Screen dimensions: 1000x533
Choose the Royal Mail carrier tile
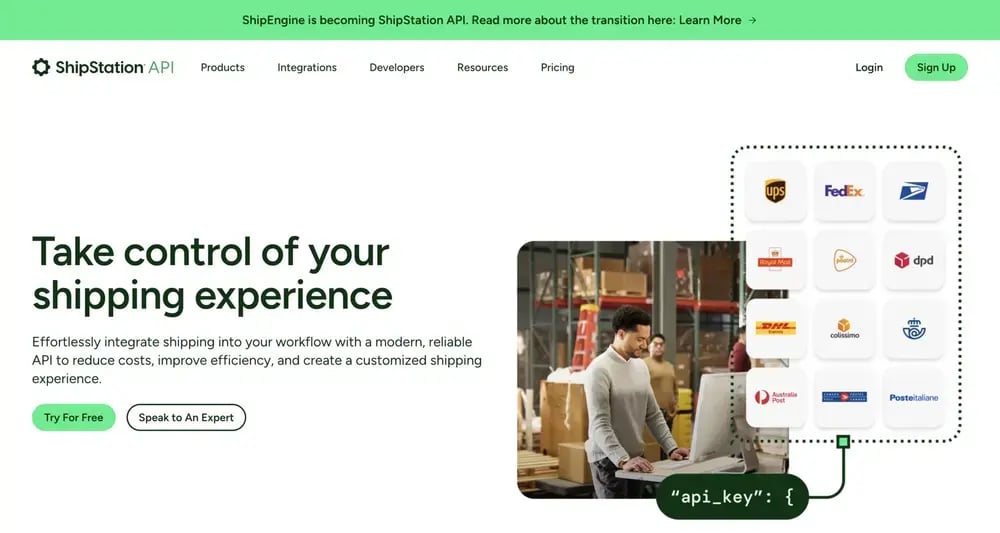pos(775,260)
